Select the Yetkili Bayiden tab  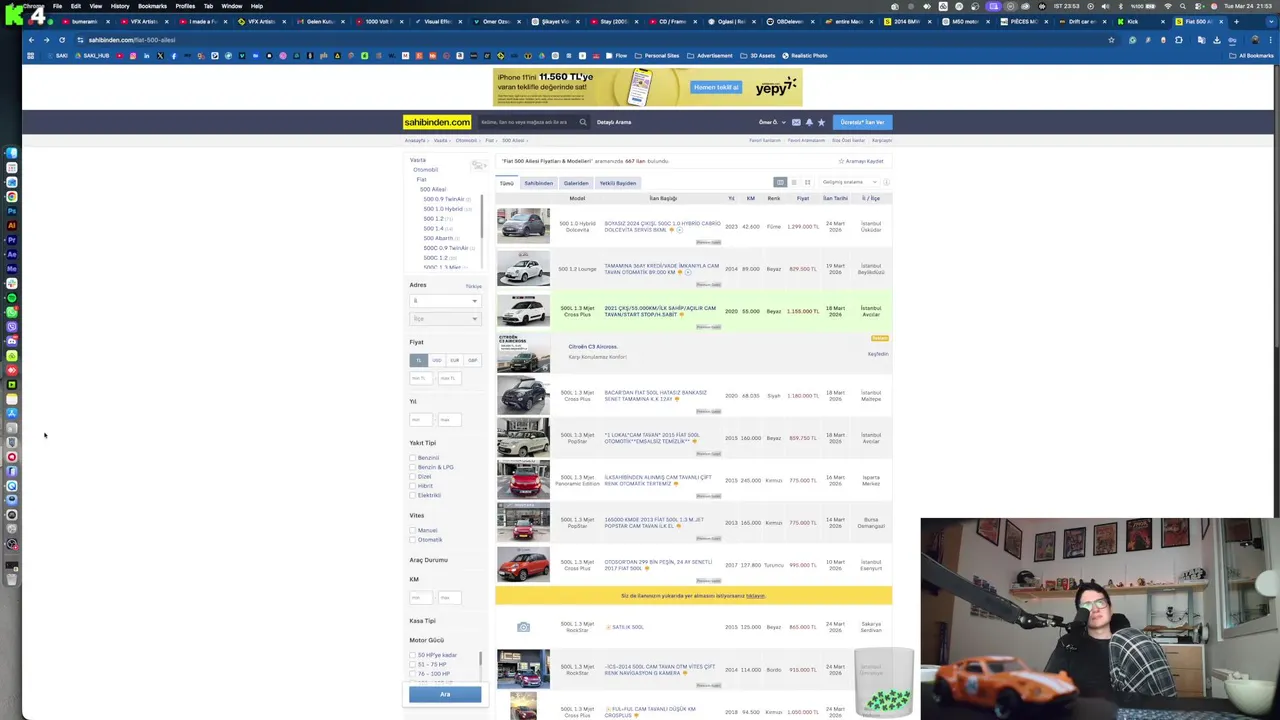point(618,183)
